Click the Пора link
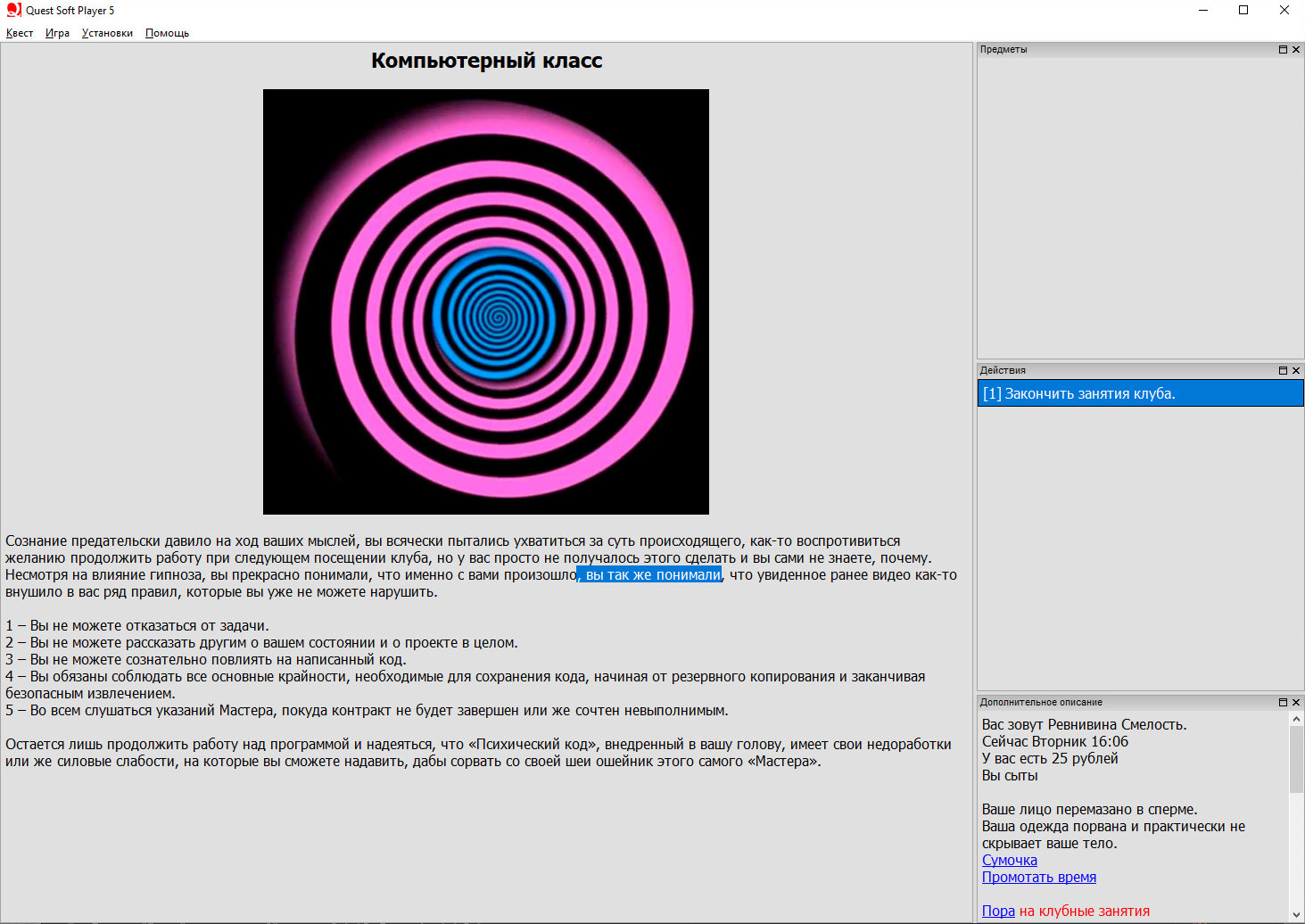Screen dimensions: 1305x924 [x=998, y=911]
